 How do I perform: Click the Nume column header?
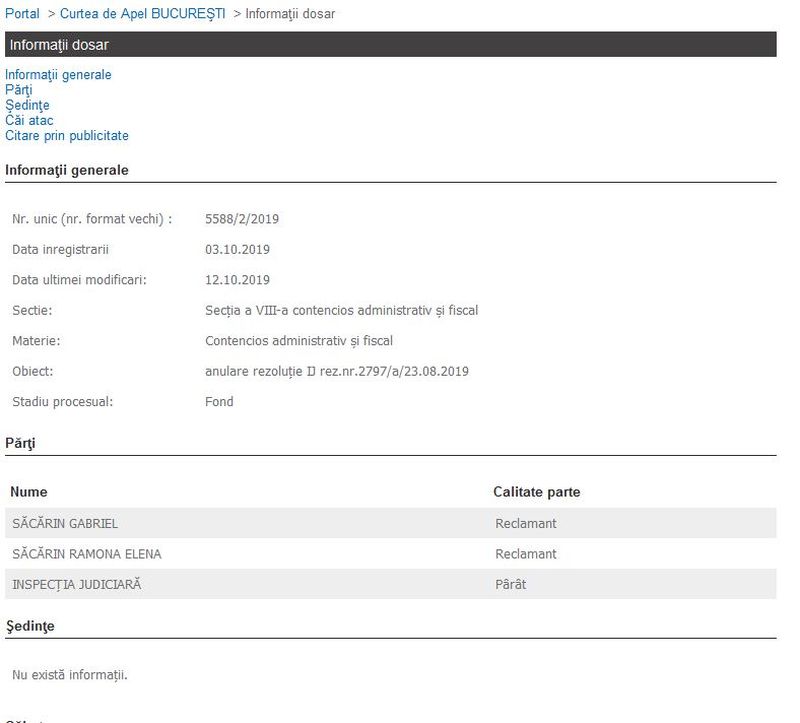29,492
